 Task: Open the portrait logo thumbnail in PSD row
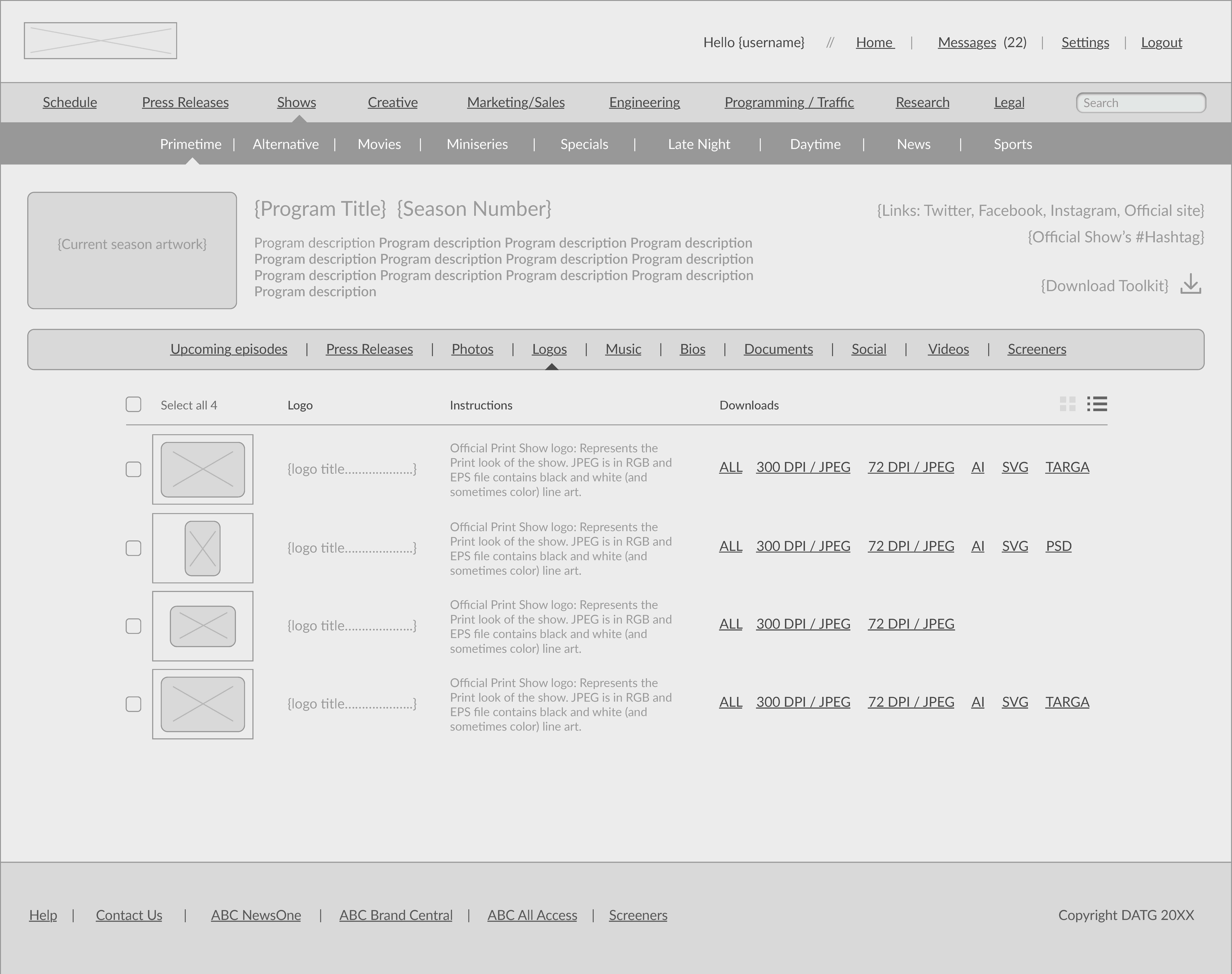click(203, 548)
